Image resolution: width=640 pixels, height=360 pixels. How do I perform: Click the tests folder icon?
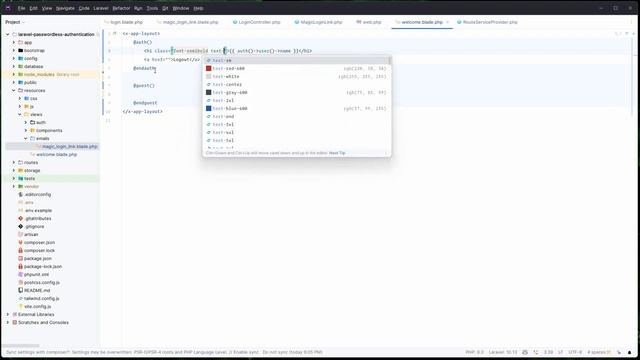20,178
